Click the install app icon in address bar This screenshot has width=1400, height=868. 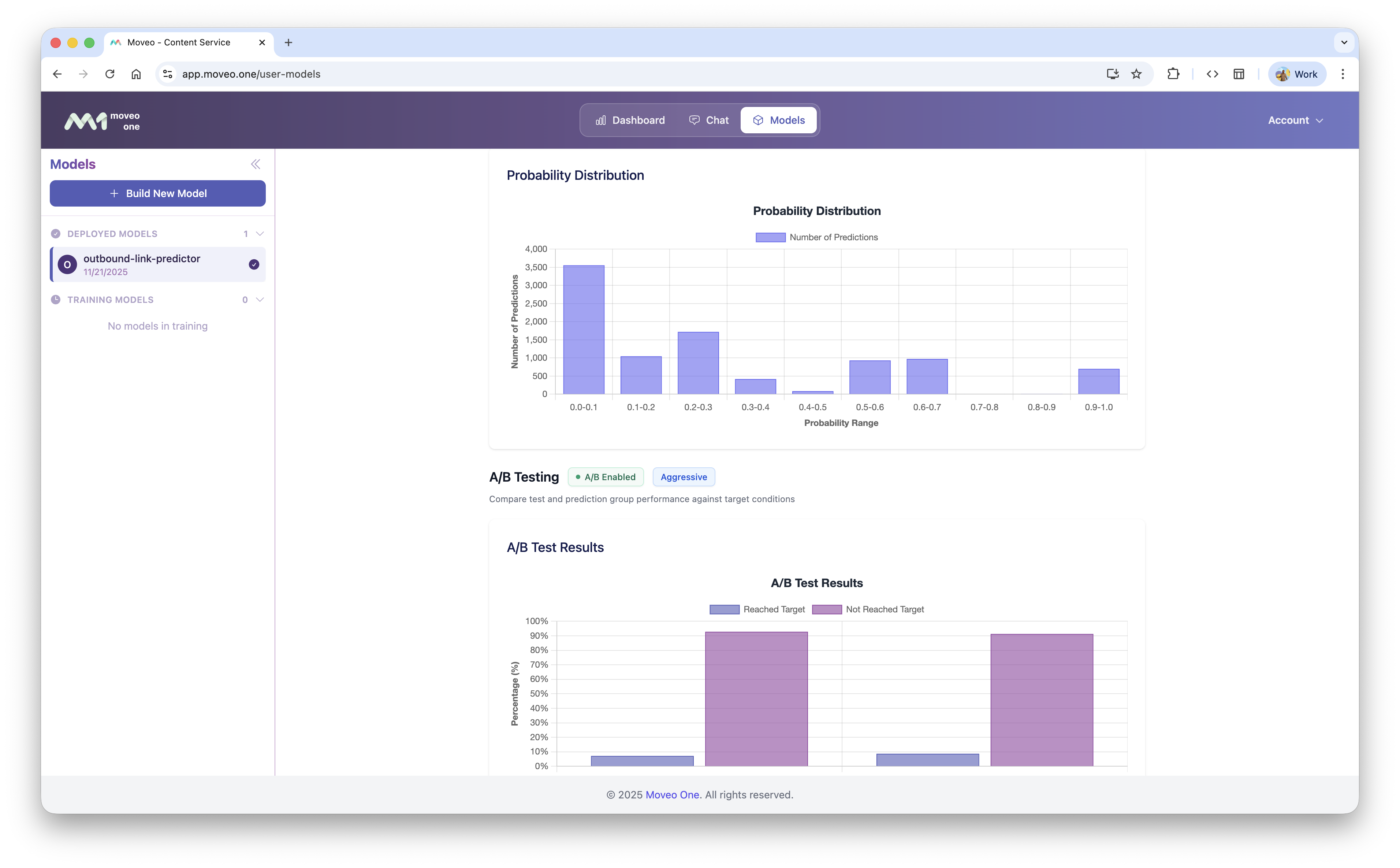[x=1112, y=74]
